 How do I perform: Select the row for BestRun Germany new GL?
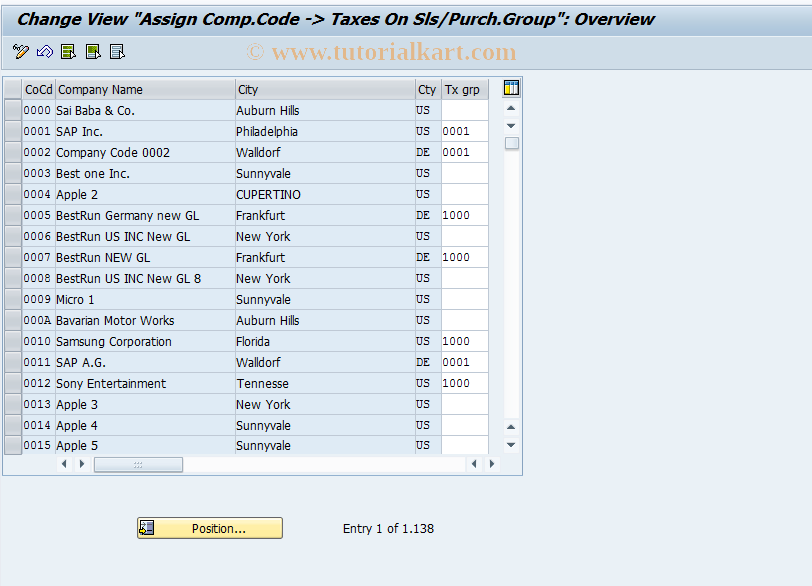click(13, 215)
